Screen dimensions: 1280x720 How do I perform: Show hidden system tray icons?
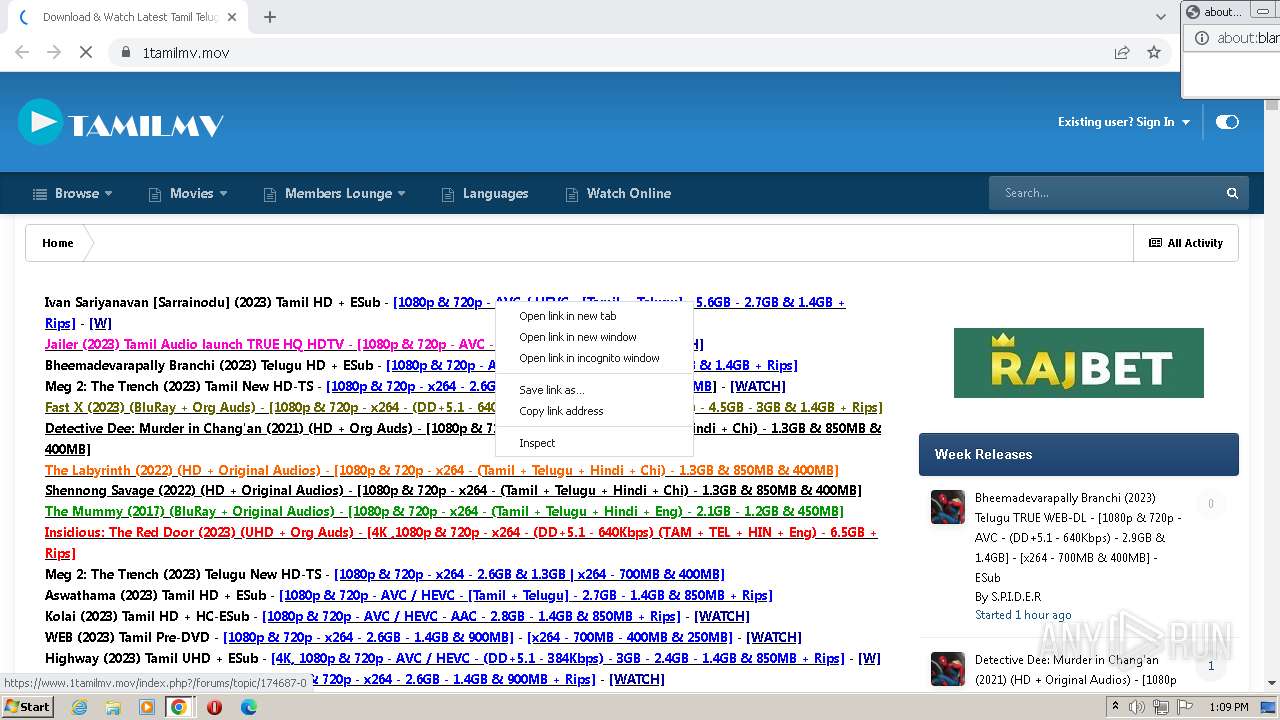1115,707
